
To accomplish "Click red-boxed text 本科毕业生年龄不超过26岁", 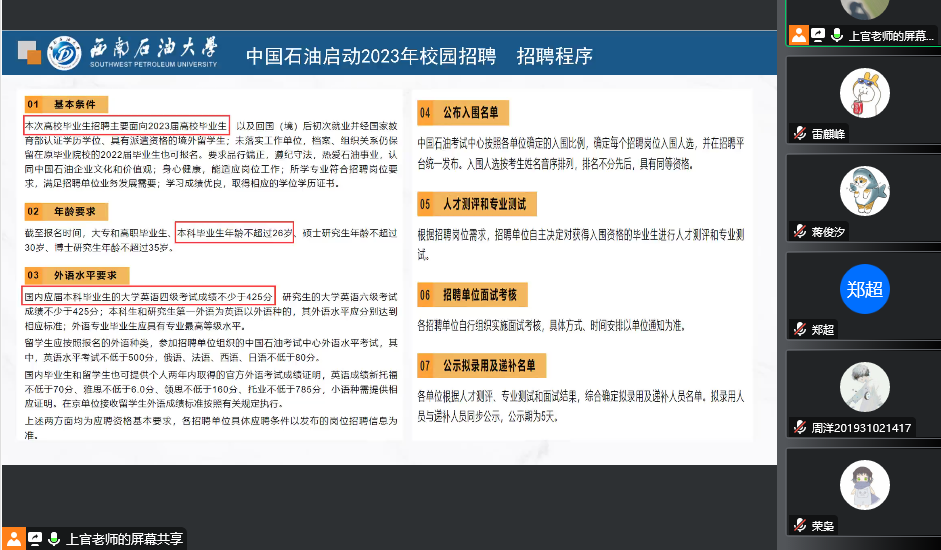I will (x=234, y=232).
